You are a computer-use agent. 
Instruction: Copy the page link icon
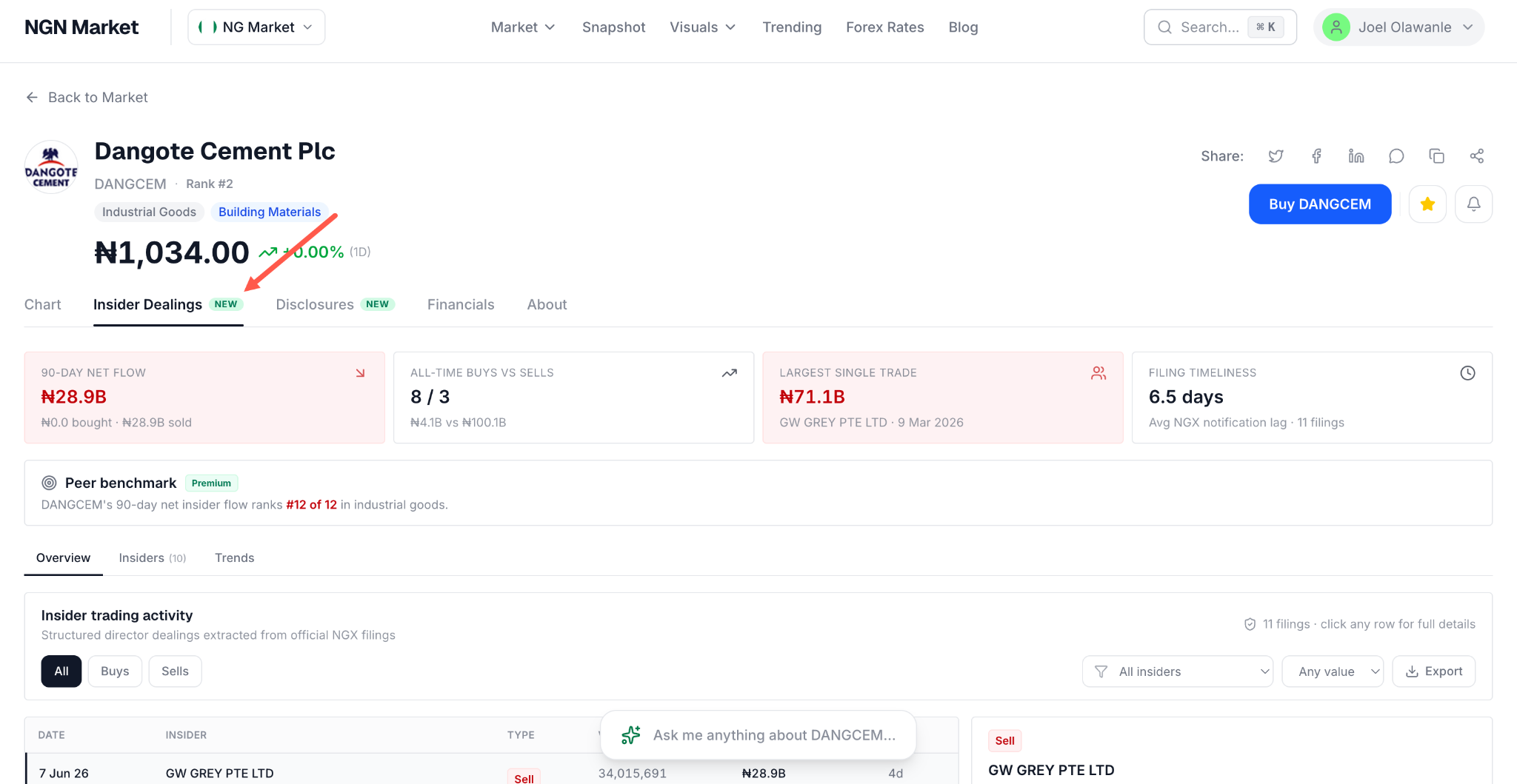(1436, 156)
